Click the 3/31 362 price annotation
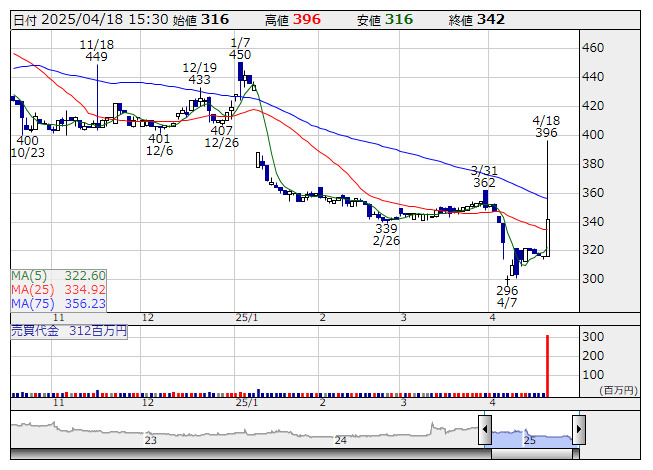Screen dimensions: 653x470 click(484, 177)
